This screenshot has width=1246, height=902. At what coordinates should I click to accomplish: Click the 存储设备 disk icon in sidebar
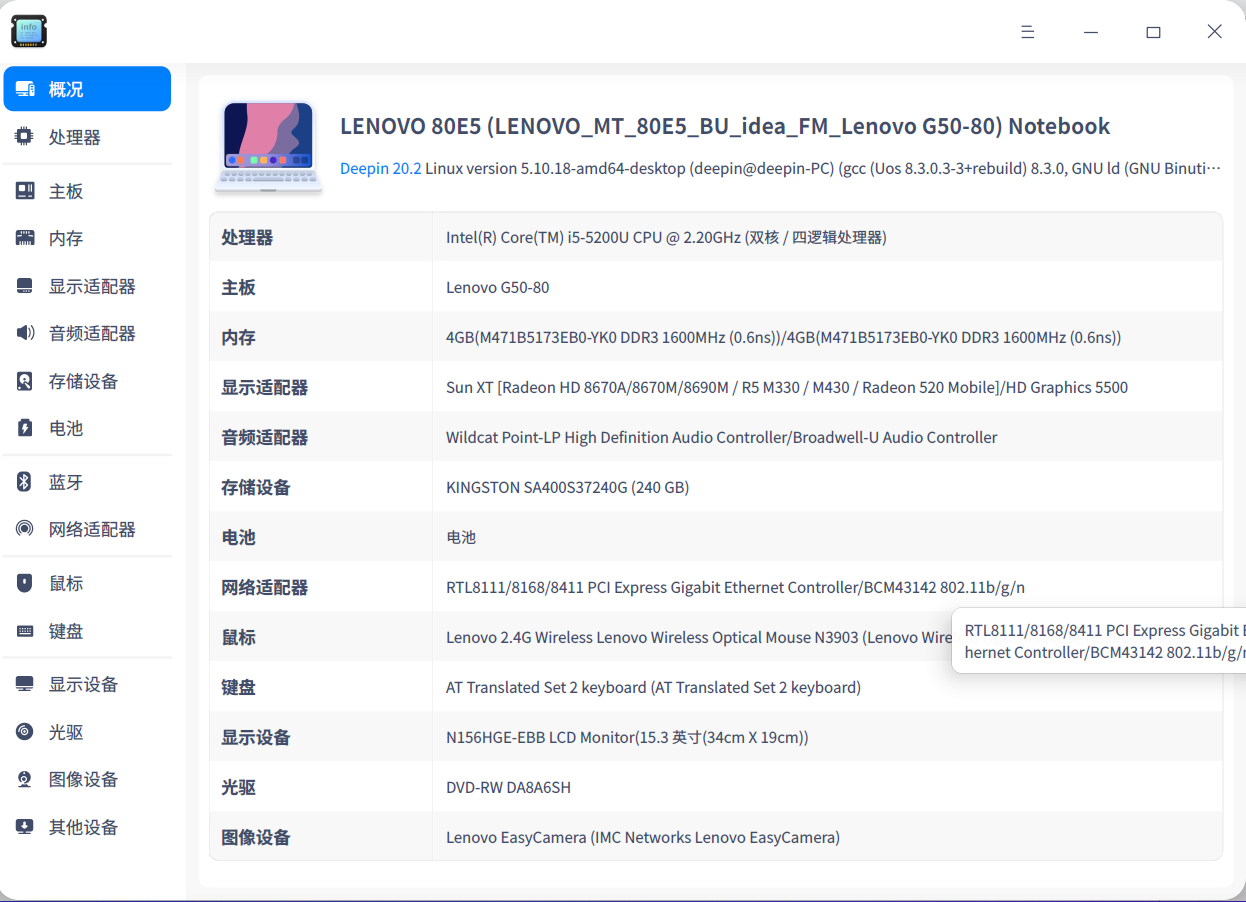click(x=25, y=381)
